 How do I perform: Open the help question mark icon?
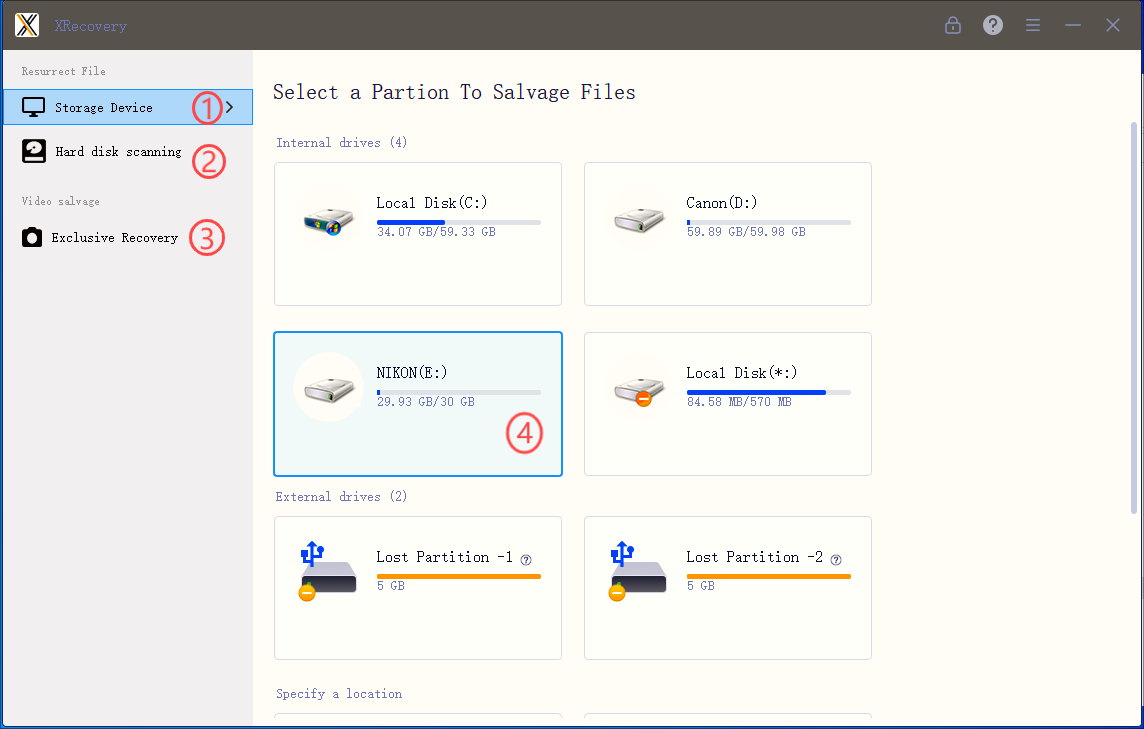(992, 26)
